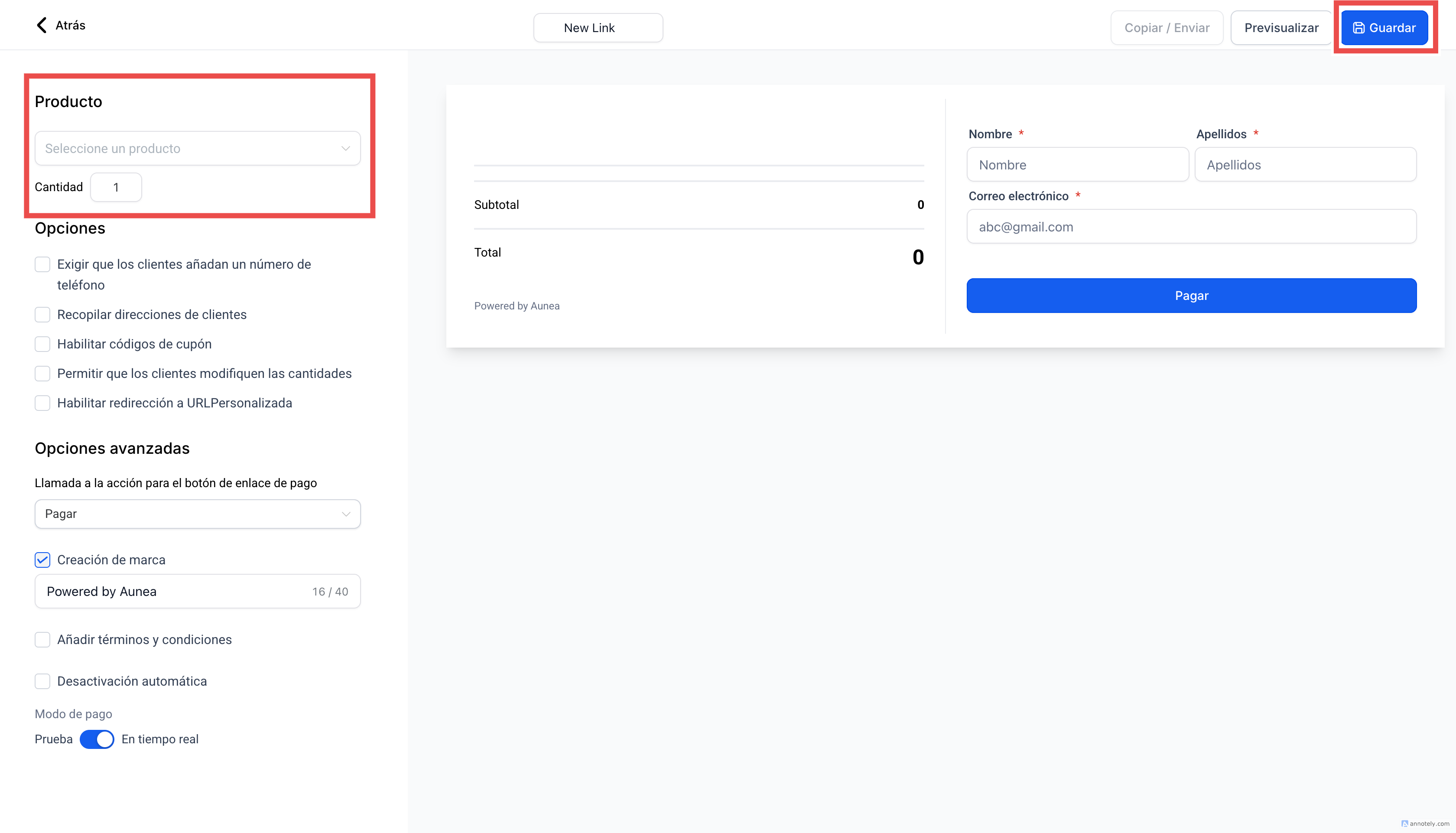Edit the New Link title field
The image size is (1456, 833).
point(598,27)
